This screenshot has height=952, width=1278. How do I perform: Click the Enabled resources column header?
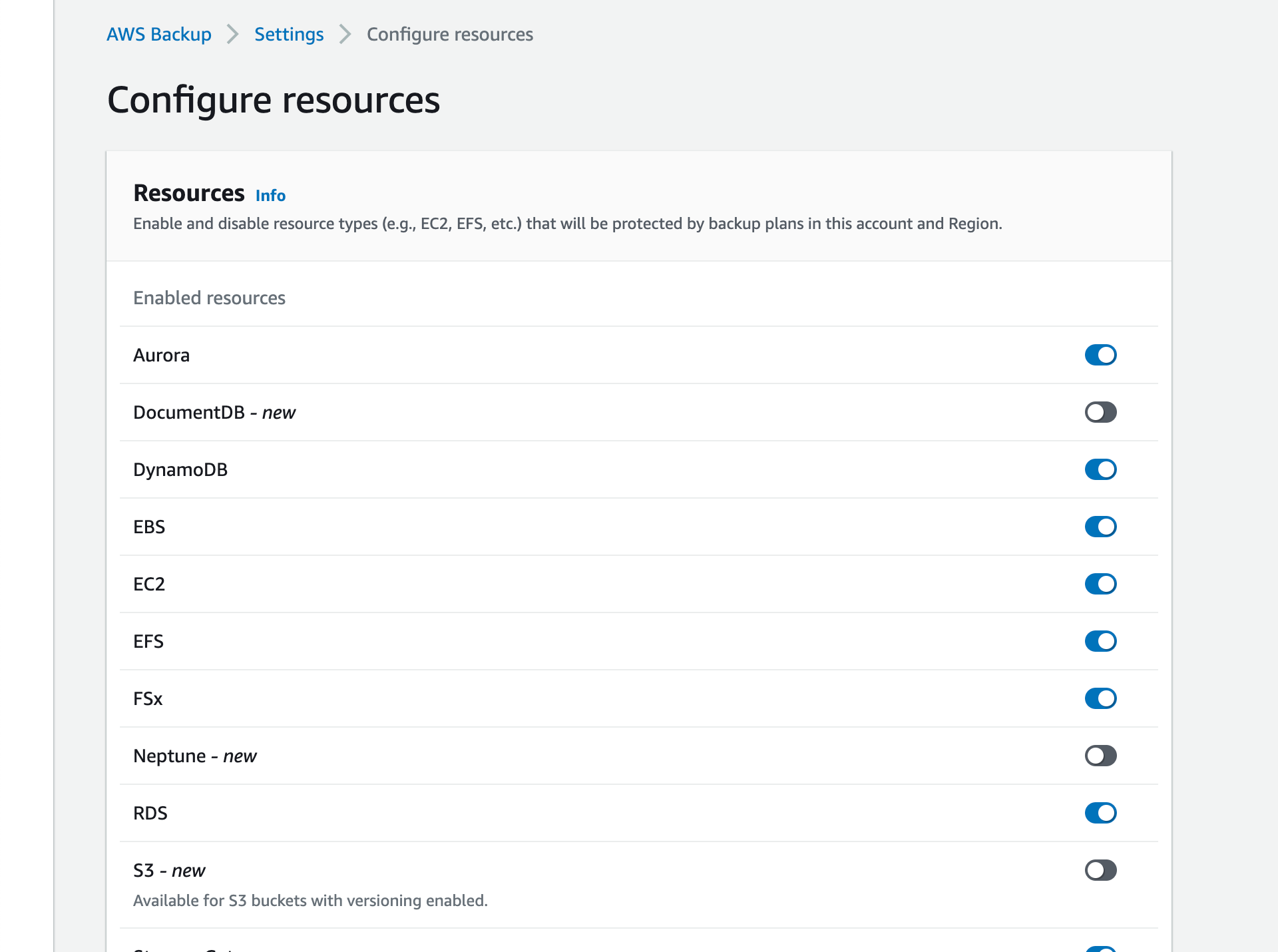[209, 298]
